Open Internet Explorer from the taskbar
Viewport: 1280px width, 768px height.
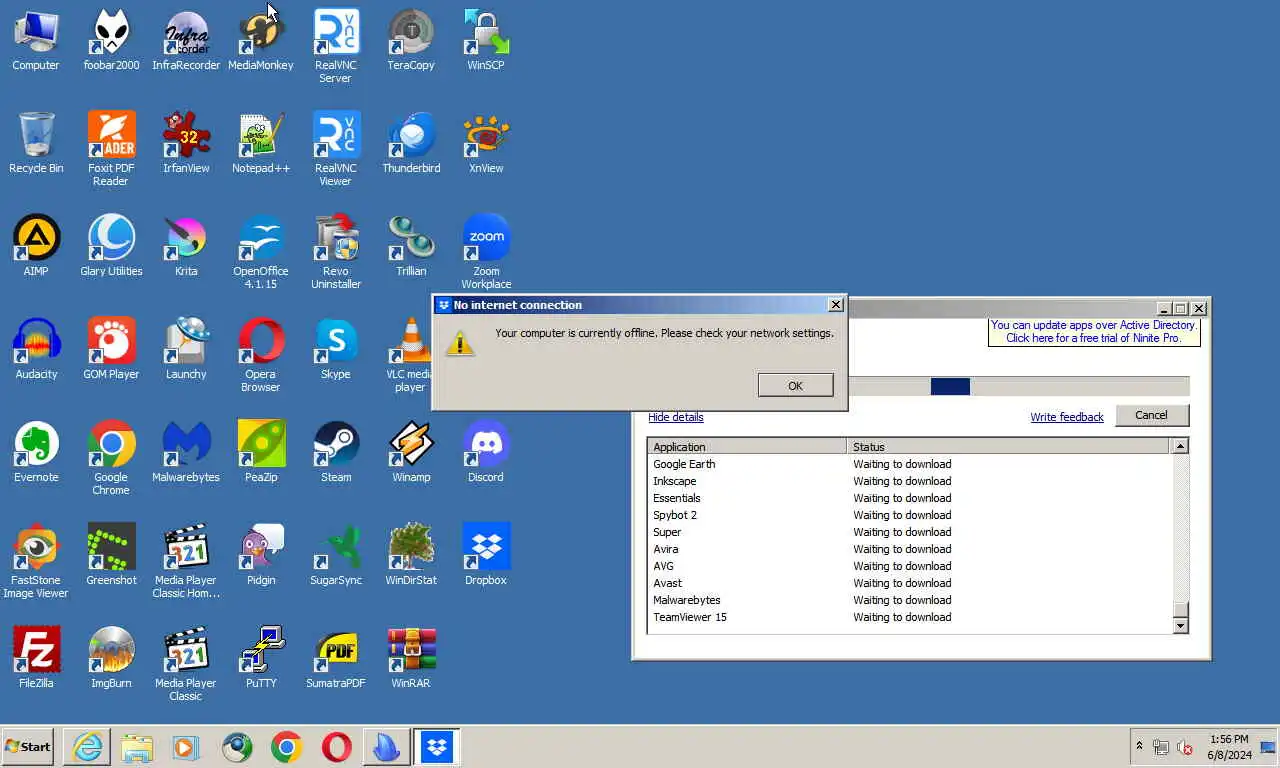pos(87,747)
